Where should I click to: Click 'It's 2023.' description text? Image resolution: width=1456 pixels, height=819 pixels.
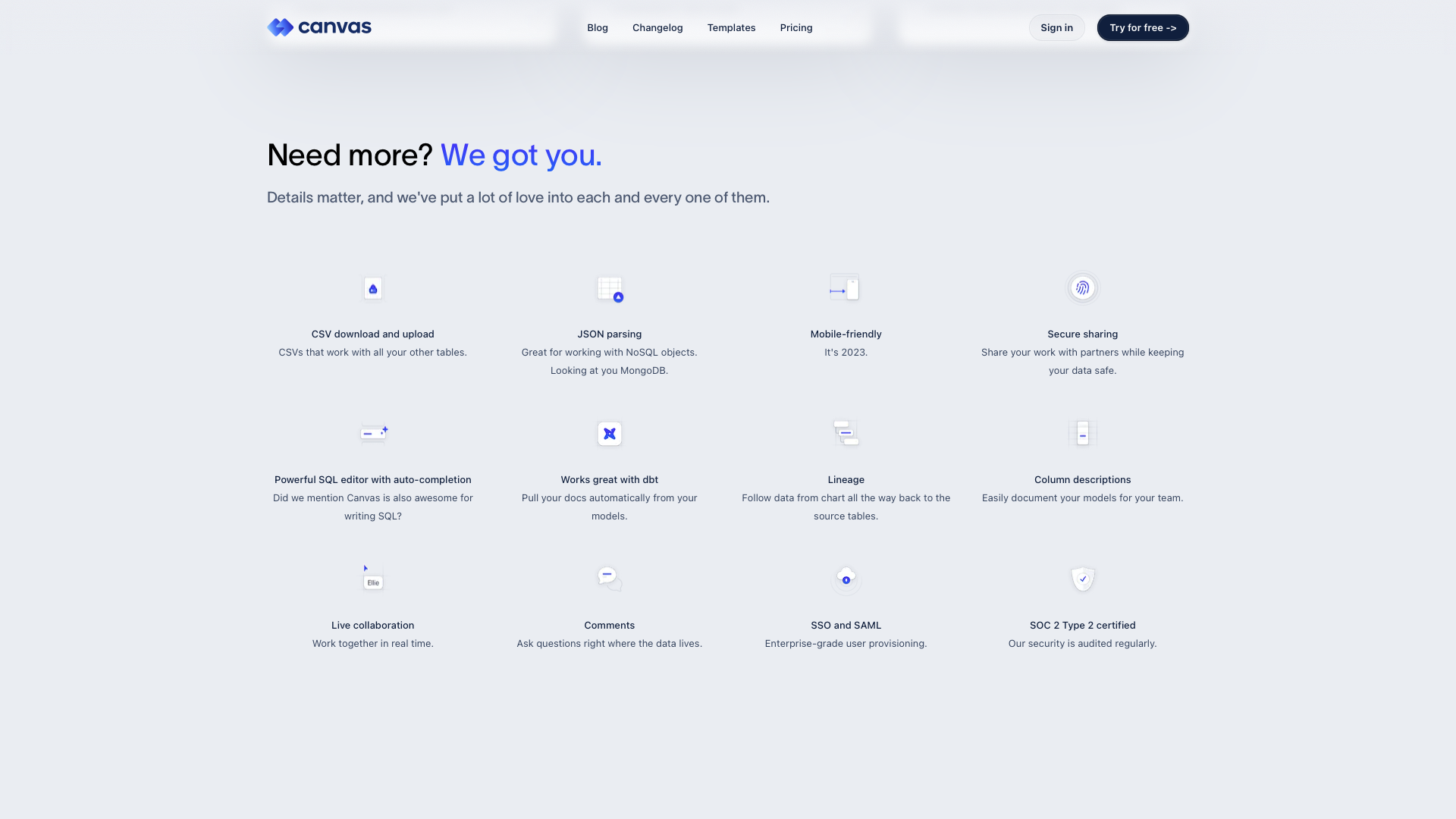(x=846, y=352)
